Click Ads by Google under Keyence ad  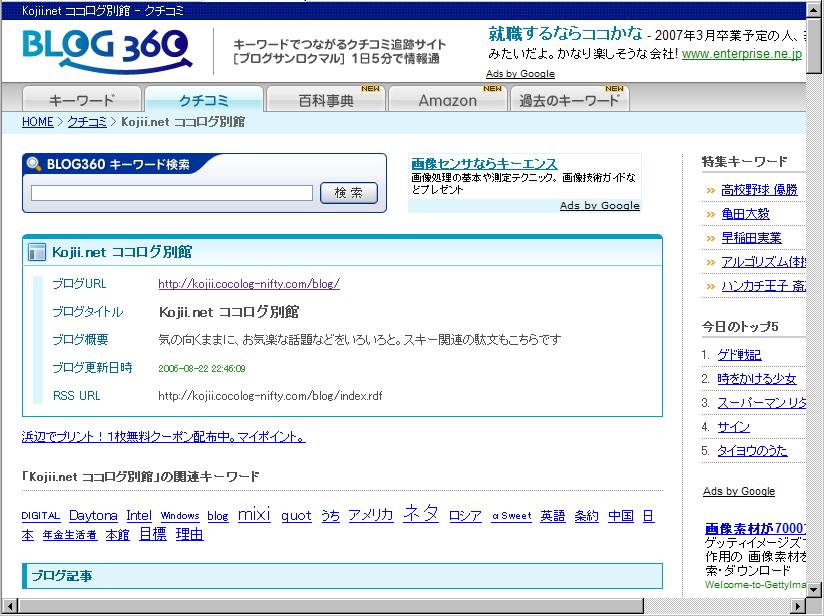(x=600, y=206)
